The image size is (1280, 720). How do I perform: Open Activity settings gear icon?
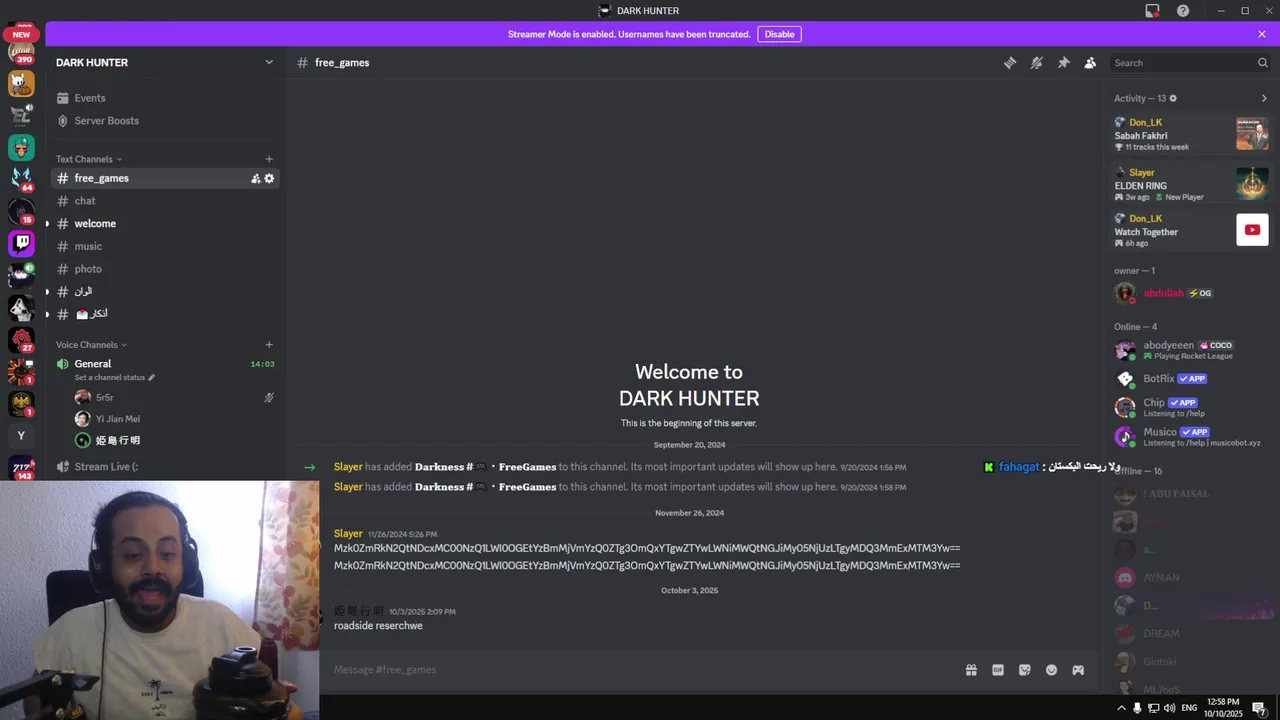(x=1173, y=98)
